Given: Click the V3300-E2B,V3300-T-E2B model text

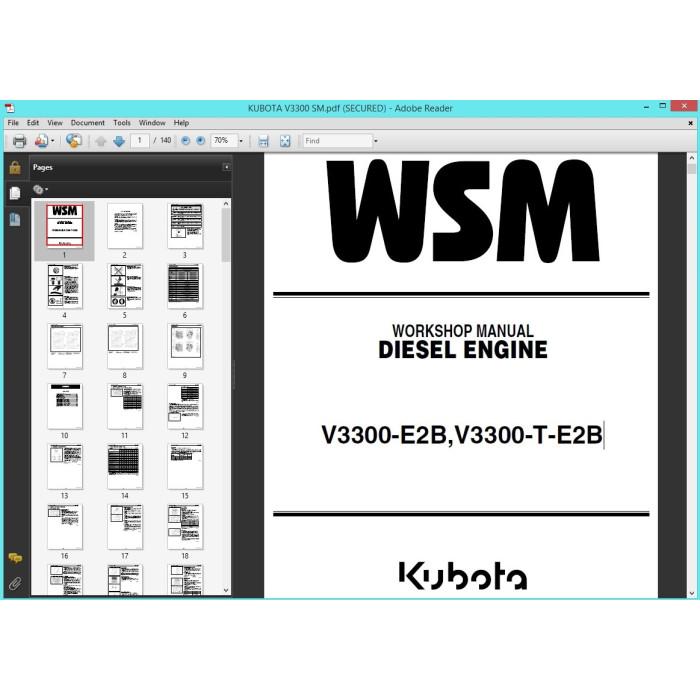Looking at the screenshot, I should click(462, 434).
